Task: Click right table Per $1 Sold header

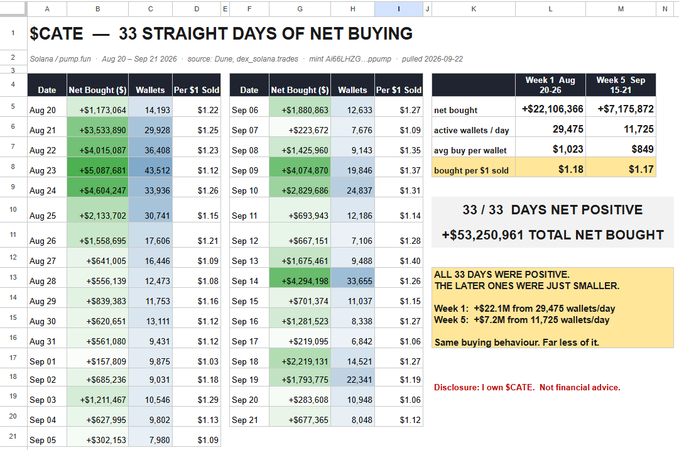Action: [398, 85]
